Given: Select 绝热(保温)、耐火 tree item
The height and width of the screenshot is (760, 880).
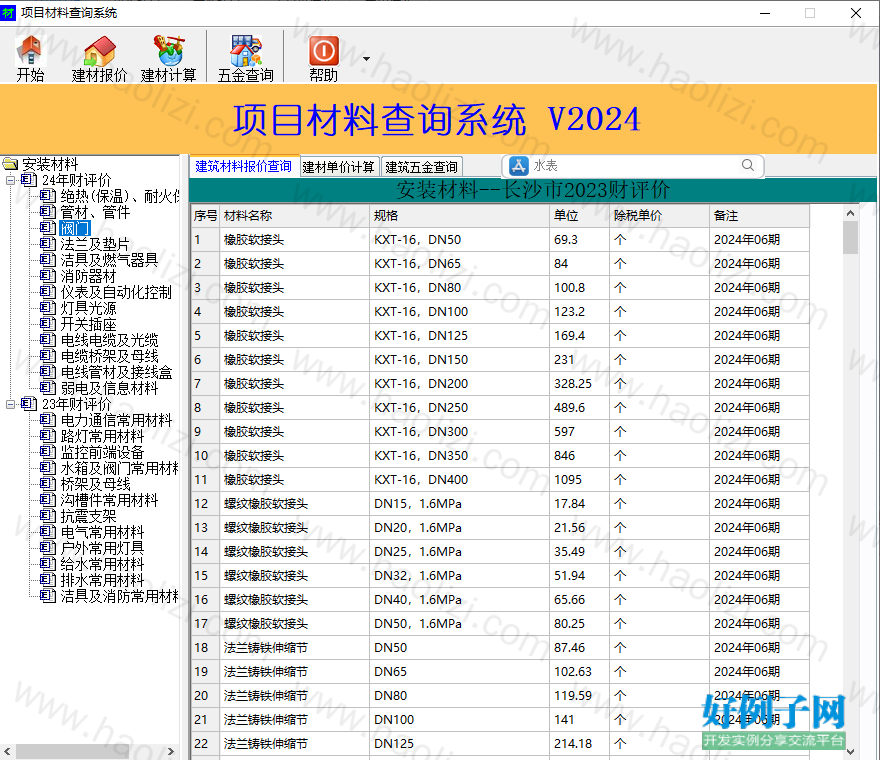Looking at the screenshot, I should point(120,196).
